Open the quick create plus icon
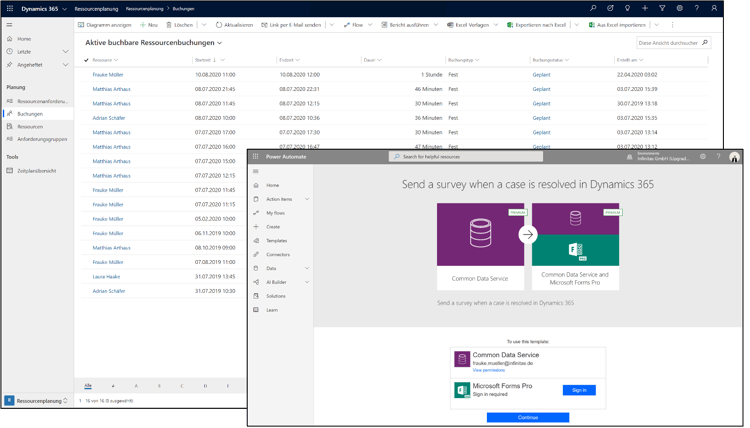 pyautogui.click(x=645, y=8)
